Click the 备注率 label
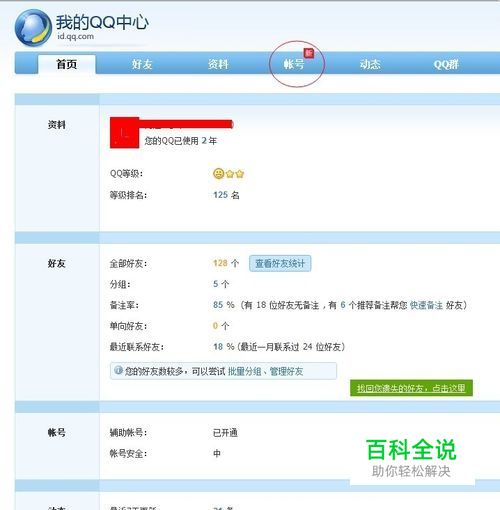The width and height of the screenshot is (500, 510). [x=124, y=305]
